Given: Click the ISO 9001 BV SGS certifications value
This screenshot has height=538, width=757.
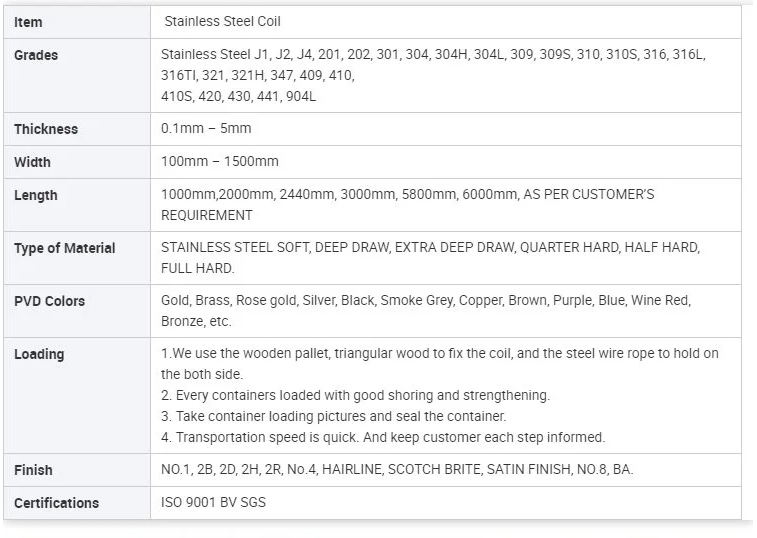Looking at the screenshot, I should [213, 502].
